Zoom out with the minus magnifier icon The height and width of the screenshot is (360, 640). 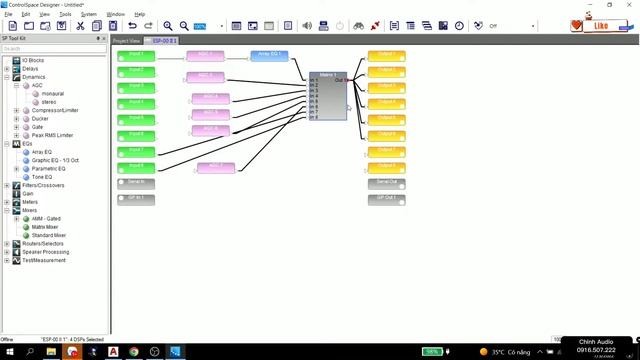tap(184, 26)
